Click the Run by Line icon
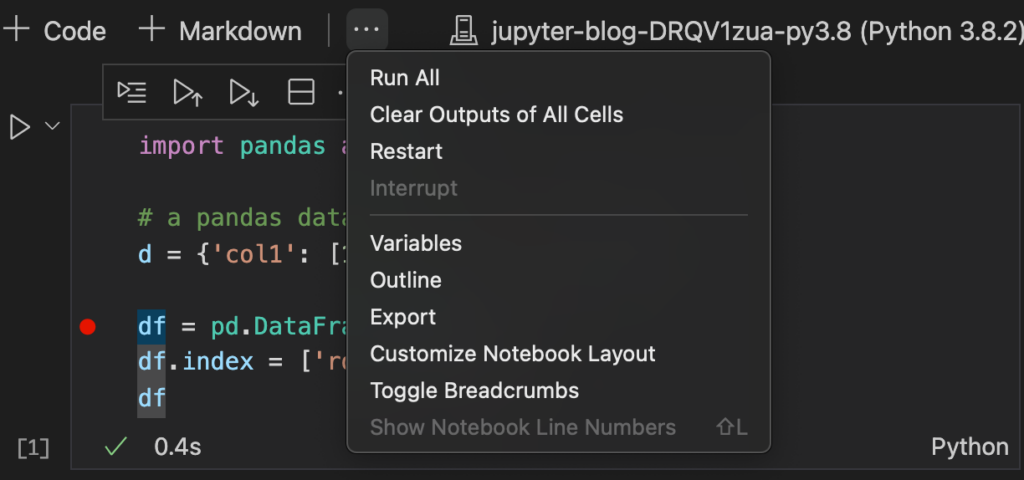1024x480 pixels. [x=131, y=93]
